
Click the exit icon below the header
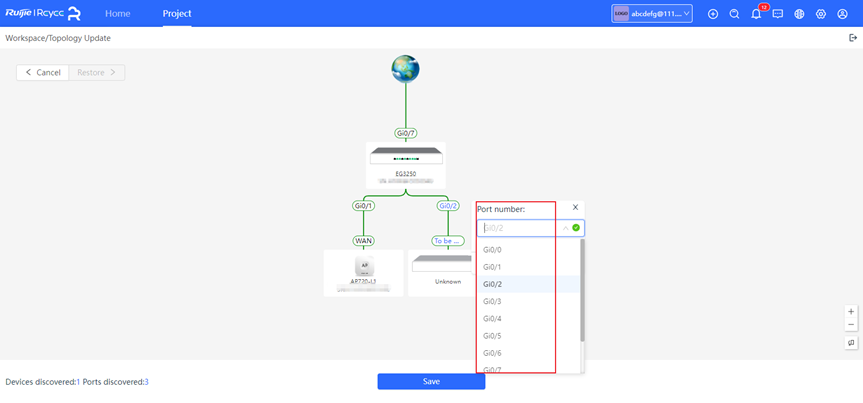853,38
